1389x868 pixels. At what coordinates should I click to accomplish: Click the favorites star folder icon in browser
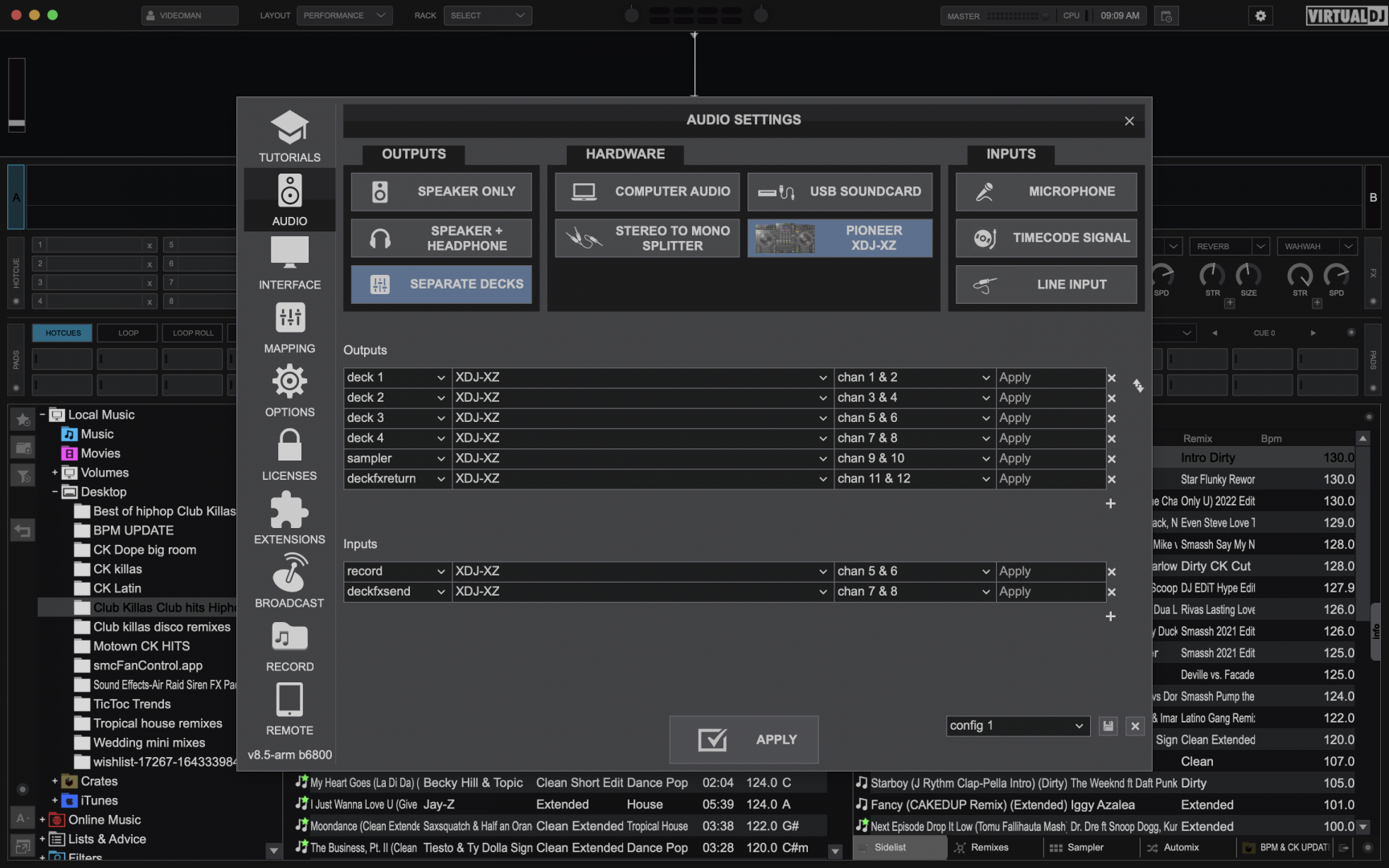point(23,419)
